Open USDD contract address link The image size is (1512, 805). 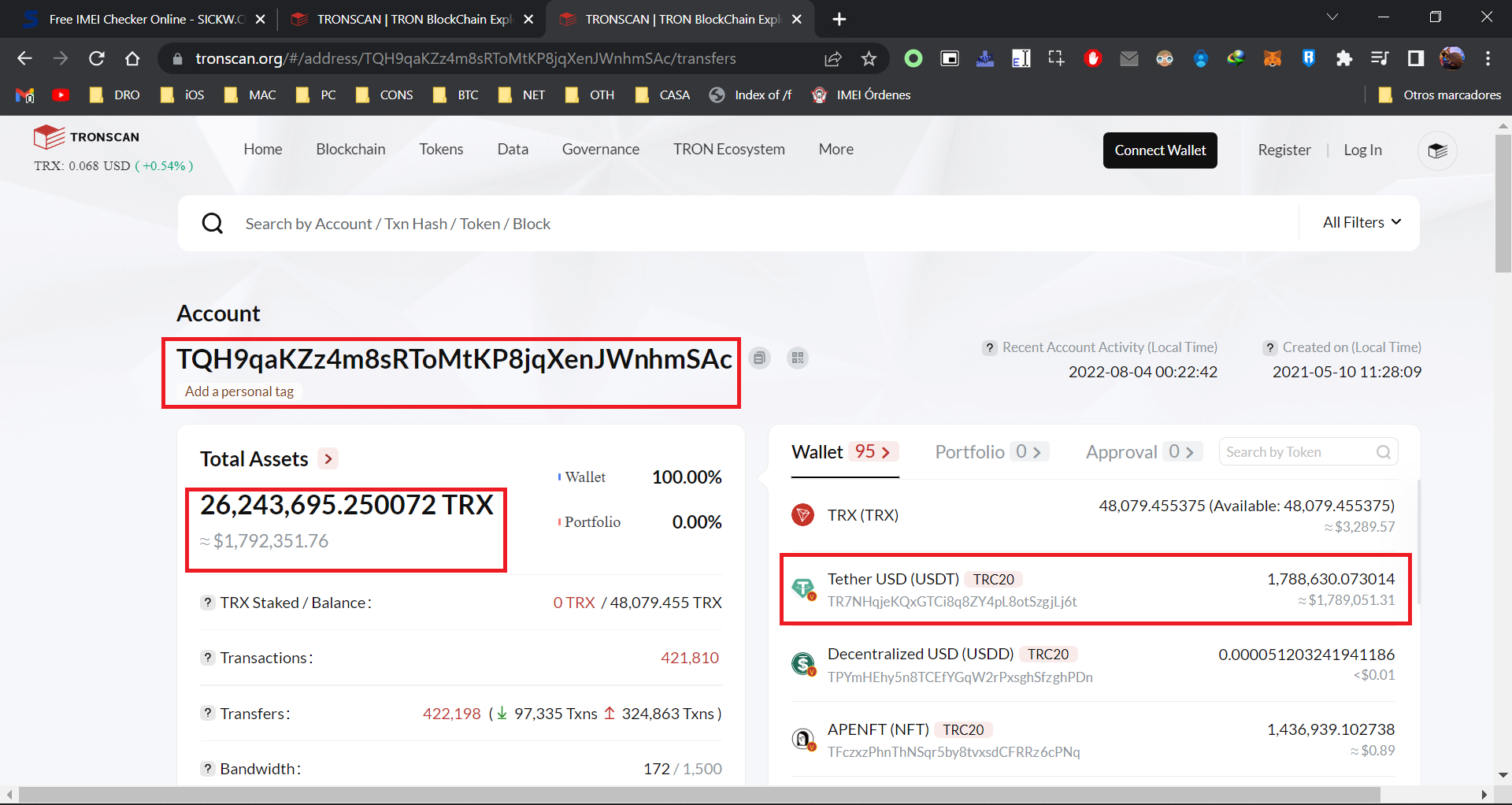tap(960, 677)
